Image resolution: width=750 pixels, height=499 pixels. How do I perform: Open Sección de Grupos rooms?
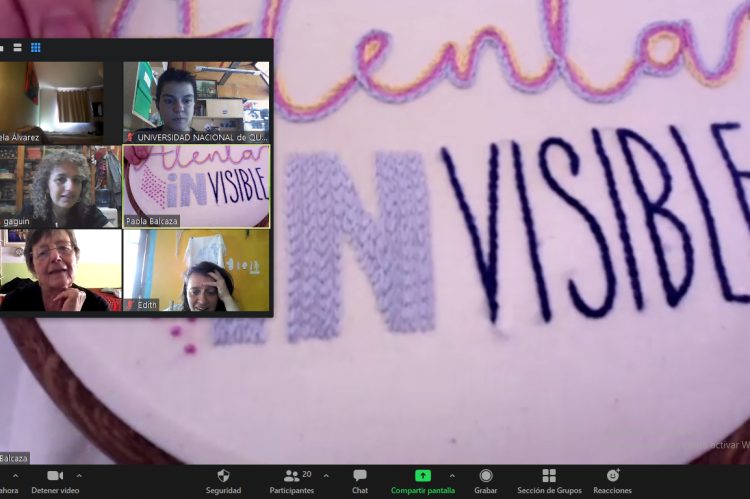coord(549,479)
